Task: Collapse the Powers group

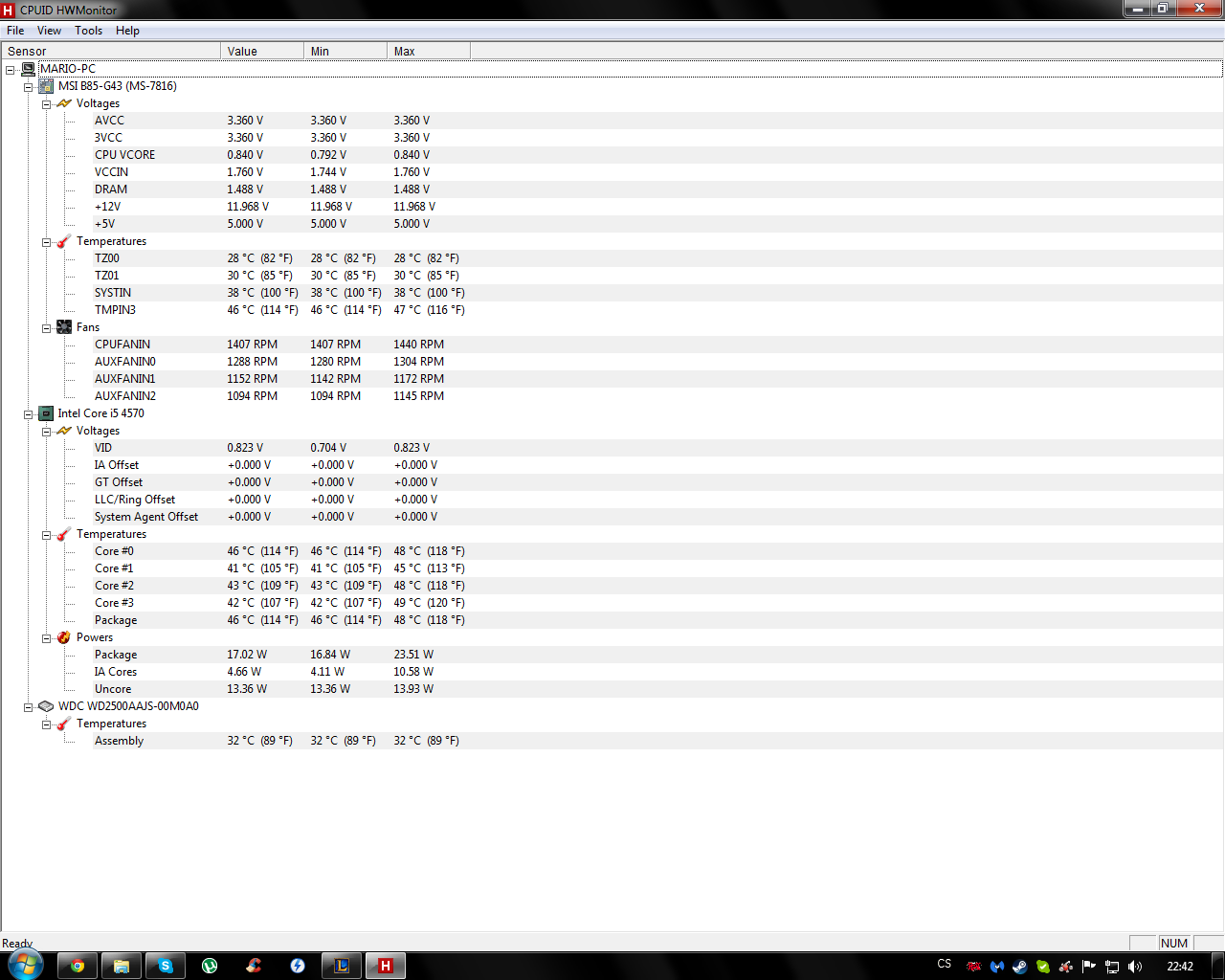Action: click(46, 638)
